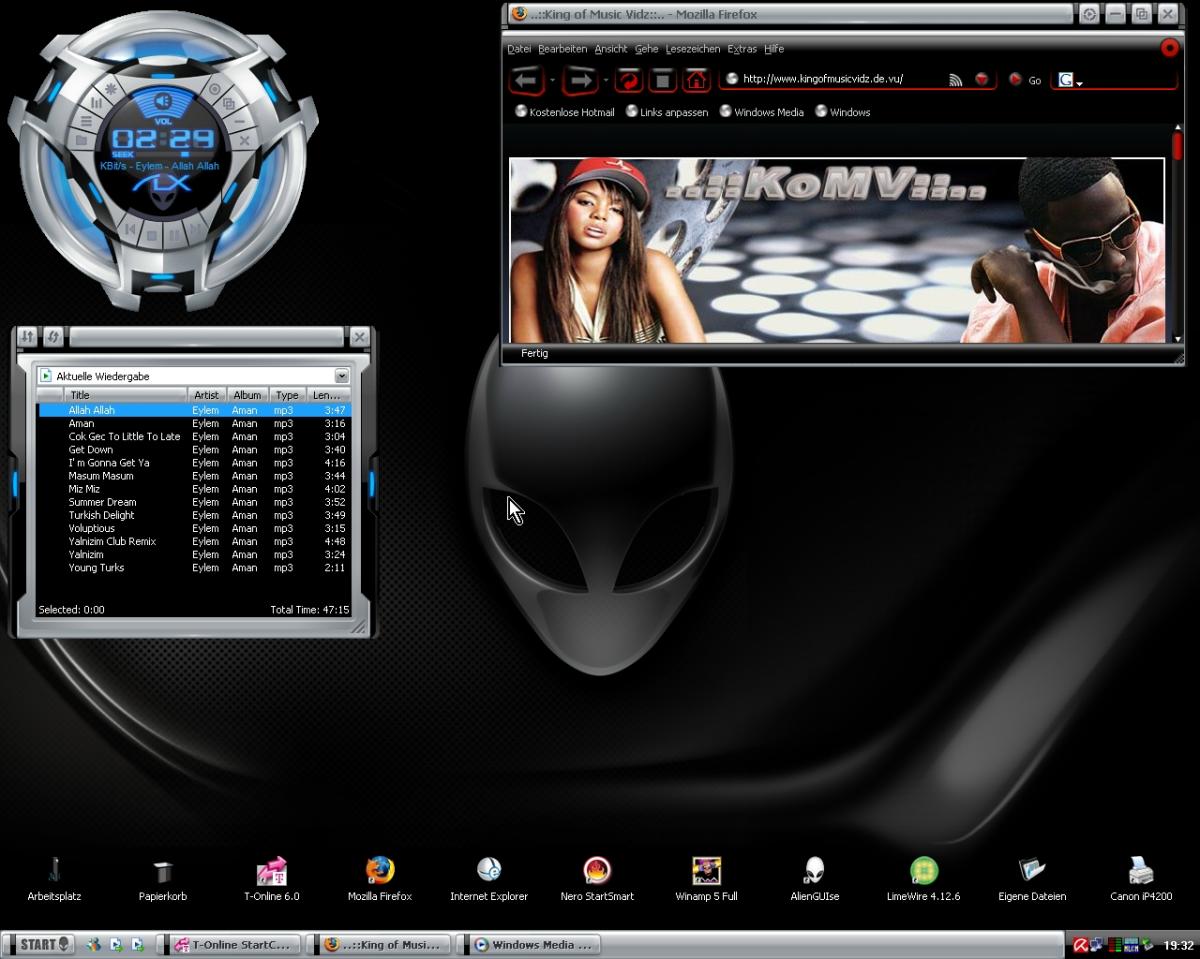The image size is (1200, 959).
Task: Go to the Firefox home page icon
Action: click(696, 80)
